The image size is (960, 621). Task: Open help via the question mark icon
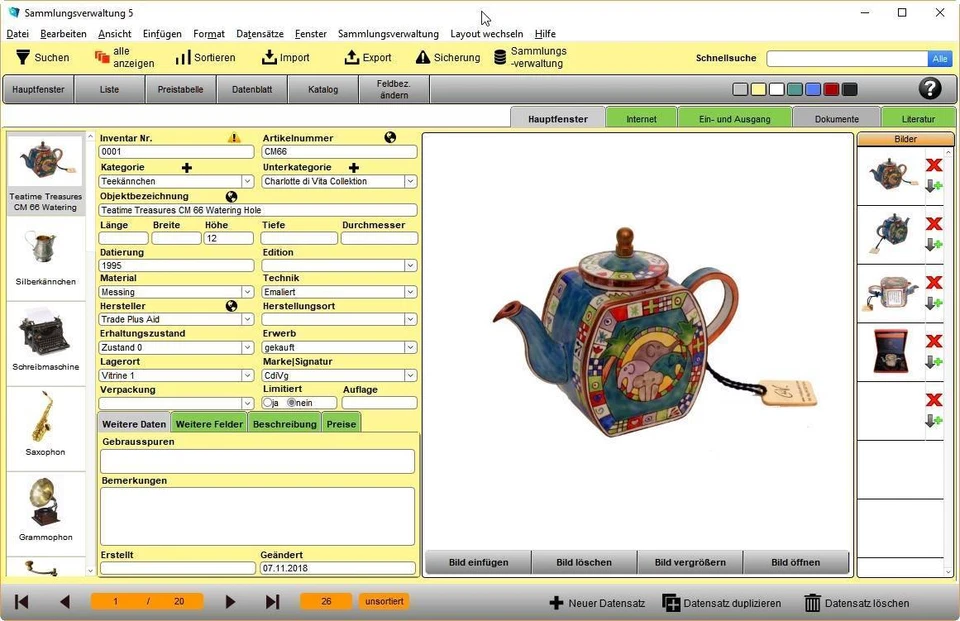[929, 88]
